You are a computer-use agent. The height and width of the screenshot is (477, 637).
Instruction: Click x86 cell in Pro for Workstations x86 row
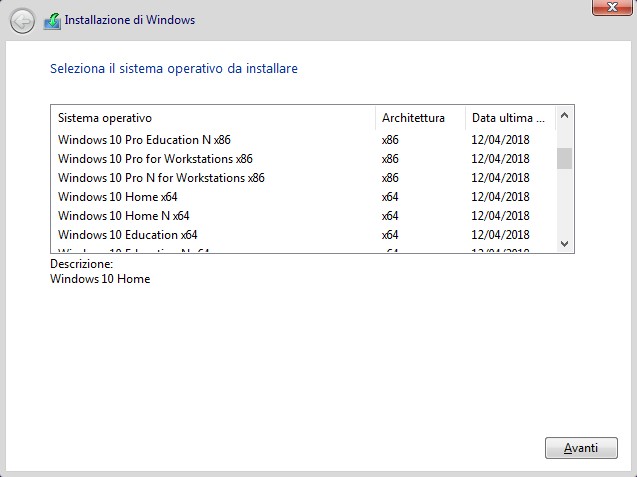[390, 159]
